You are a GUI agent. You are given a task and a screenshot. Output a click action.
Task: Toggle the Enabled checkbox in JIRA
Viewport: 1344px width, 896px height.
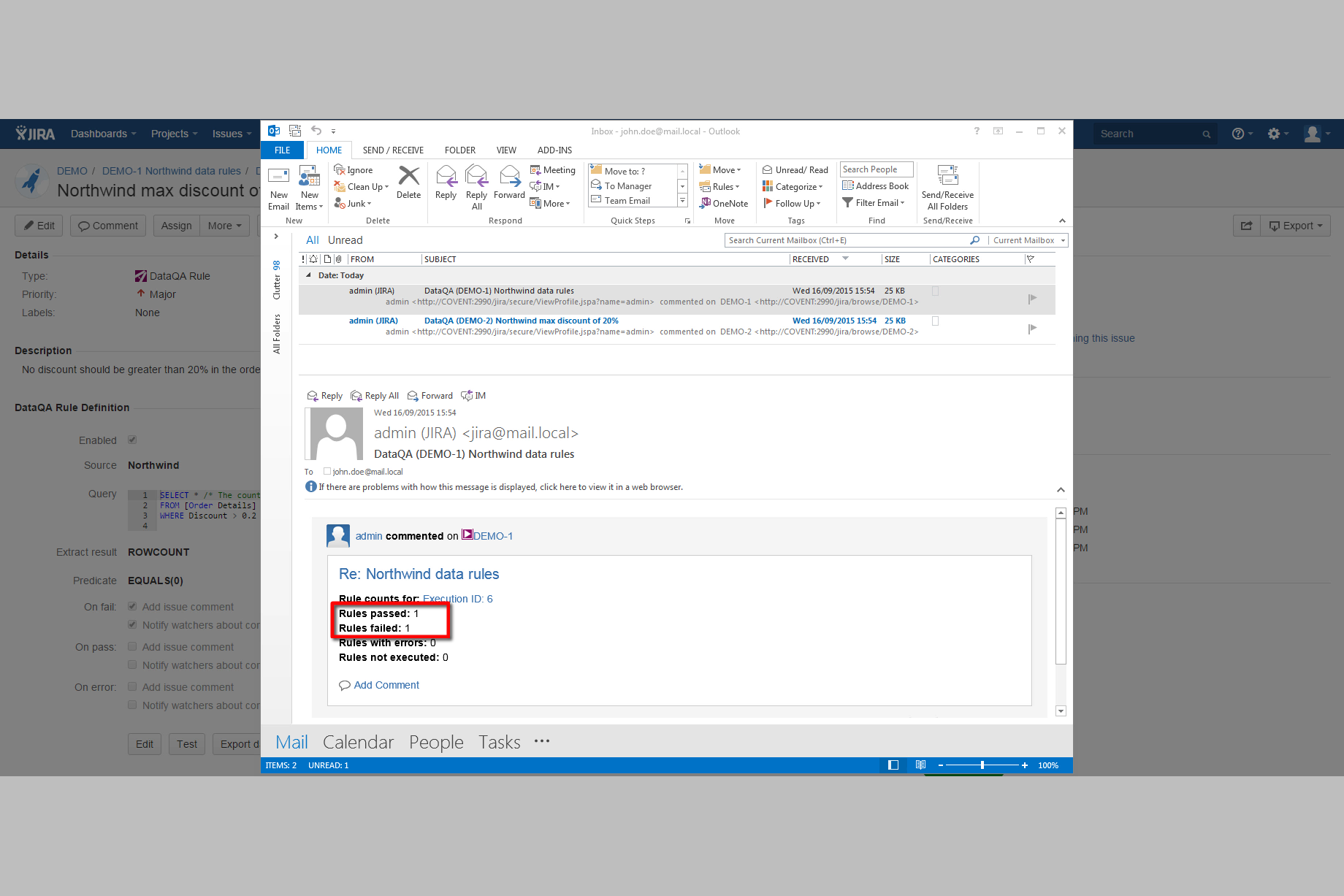pyautogui.click(x=132, y=440)
